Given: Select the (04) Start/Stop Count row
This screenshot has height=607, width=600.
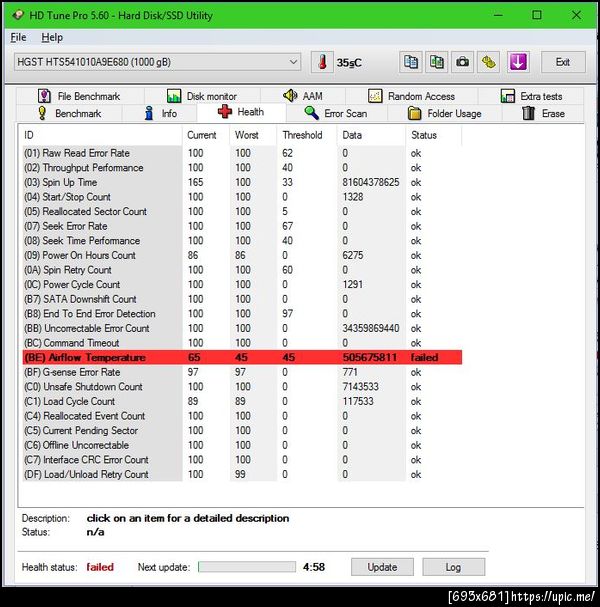Looking at the screenshot, I should (x=242, y=197).
